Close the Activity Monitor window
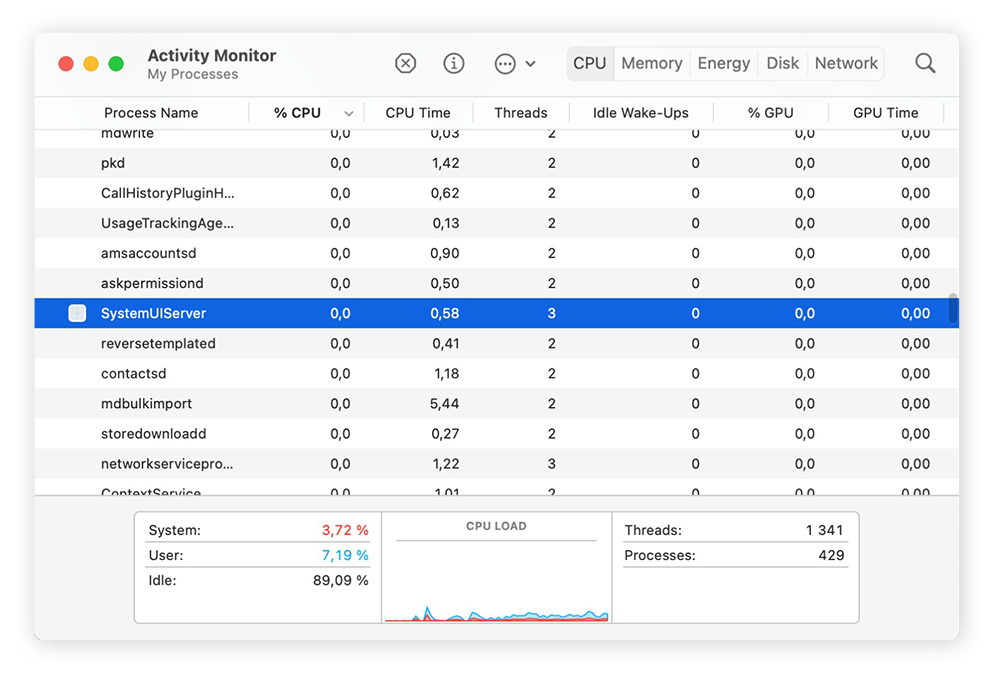This screenshot has height=681, width=1000. (x=66, y=64)
